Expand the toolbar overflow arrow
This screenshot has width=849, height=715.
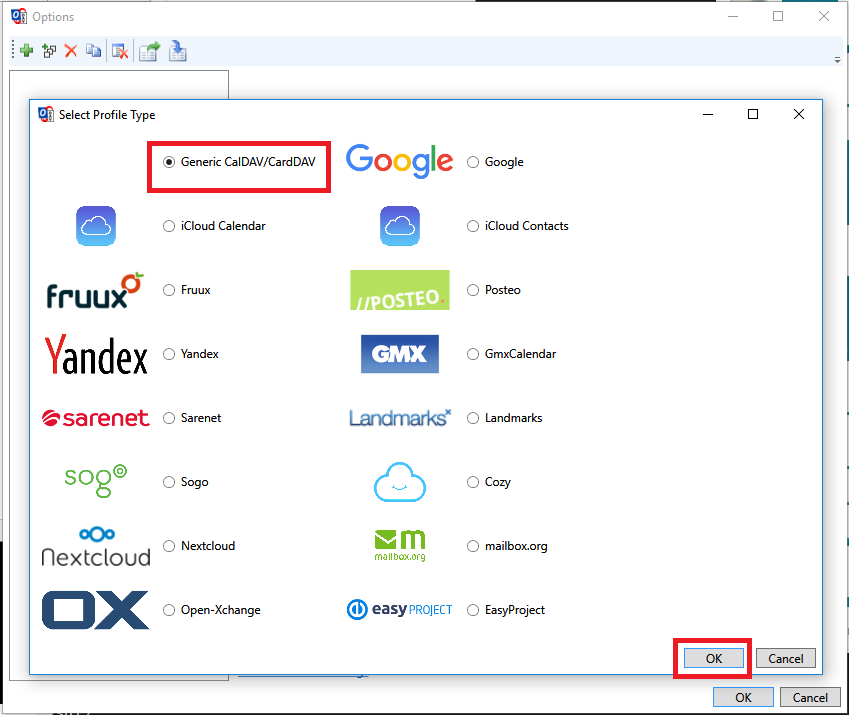837,60
